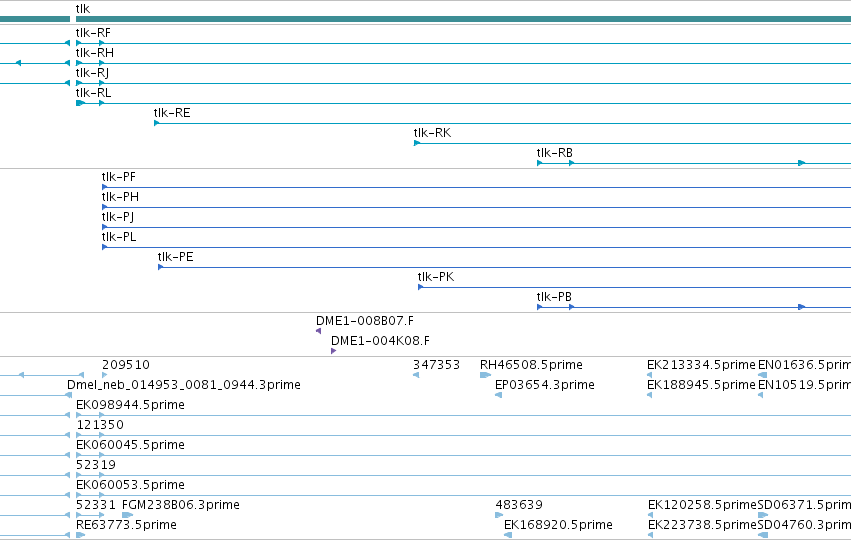Click the tlk-RF transcript label
The height and width of the screenshot is (540, 851).
pos(93,33)
